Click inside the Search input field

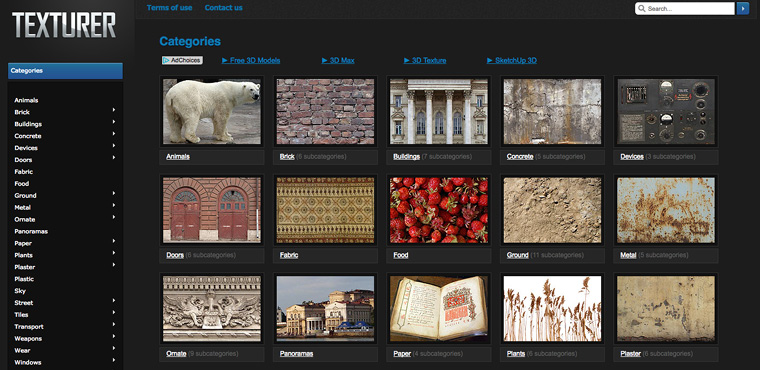(x=684, y=9)
